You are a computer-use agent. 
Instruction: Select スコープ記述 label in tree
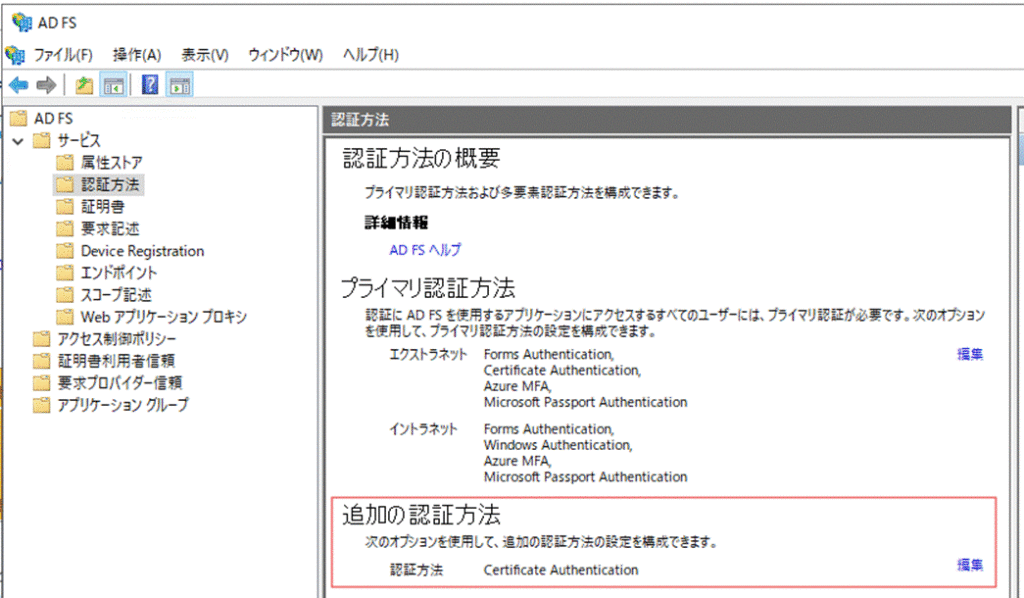[116, 294]
